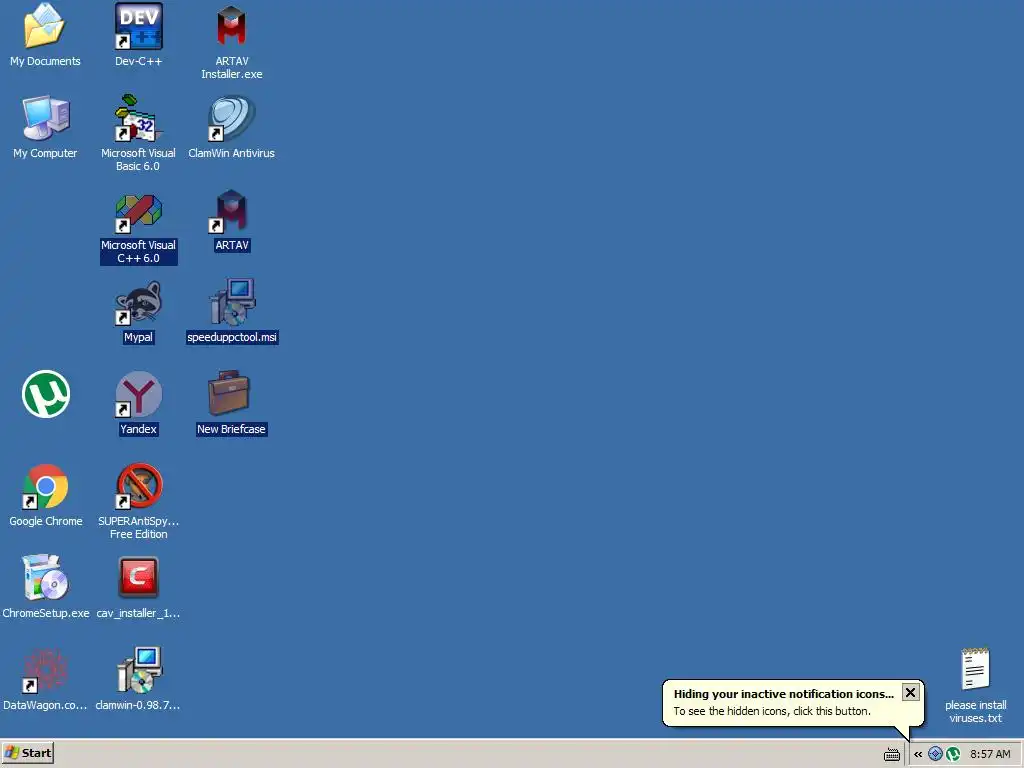Select the uTorrent desktop icon

click(x=46, y=394)
